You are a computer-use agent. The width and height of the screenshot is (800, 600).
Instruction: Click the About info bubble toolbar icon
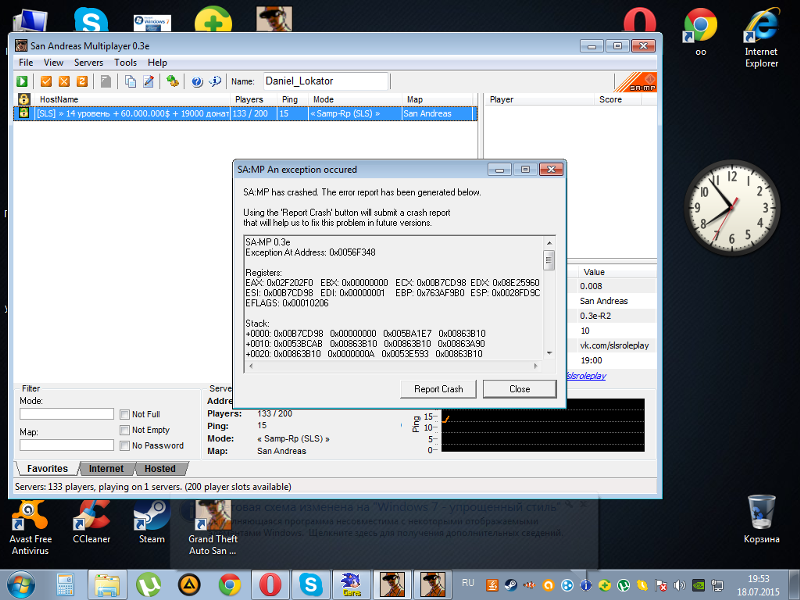[x=215, y=82]
